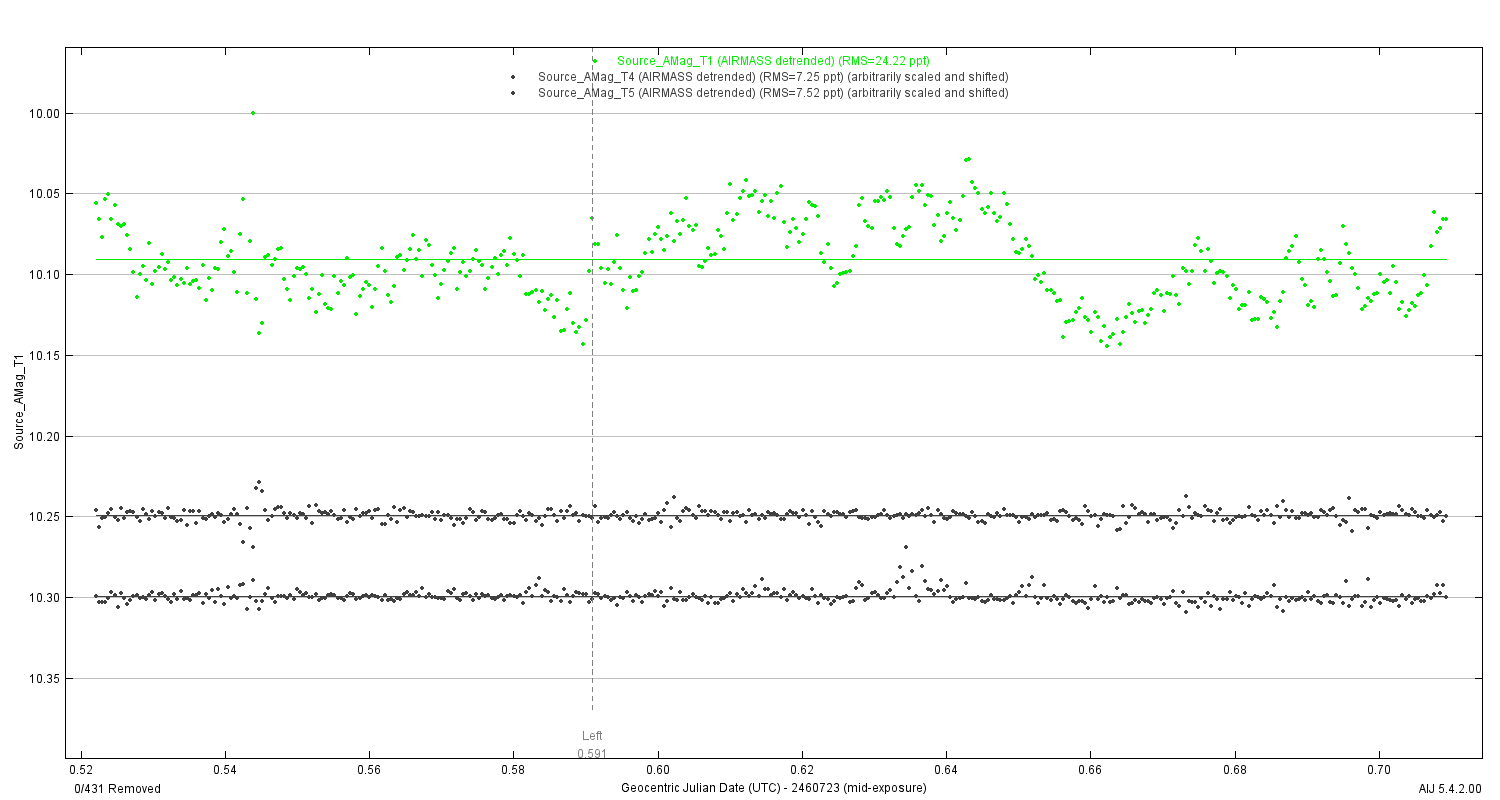Click the 0.58 x-axis tick label
The image size is (1500, 800).
pyautogui.click(x=514, y=771)
